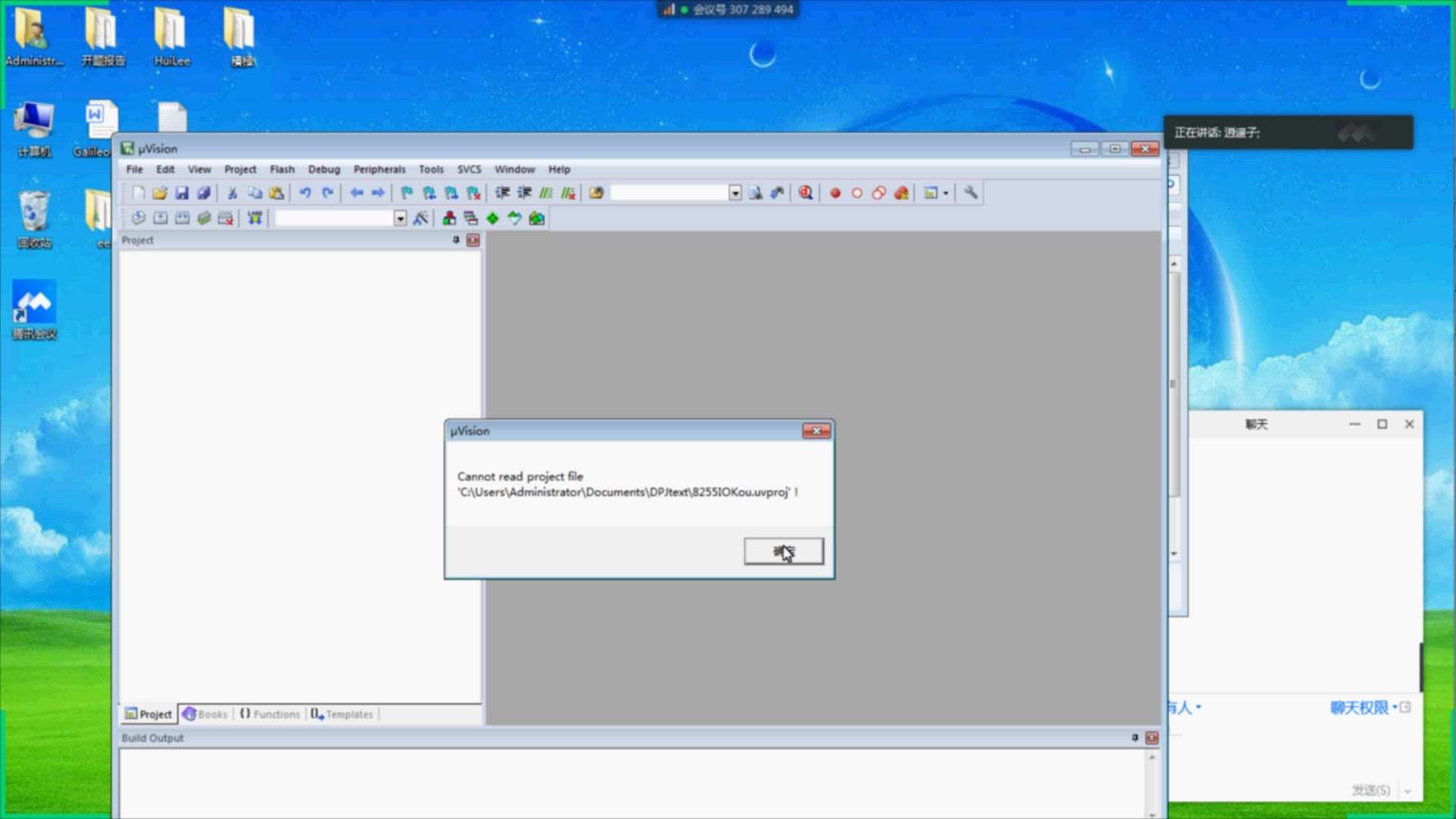Click the Undo arrow icon
Screen dimensions: 1456x819
coord(305,193)
